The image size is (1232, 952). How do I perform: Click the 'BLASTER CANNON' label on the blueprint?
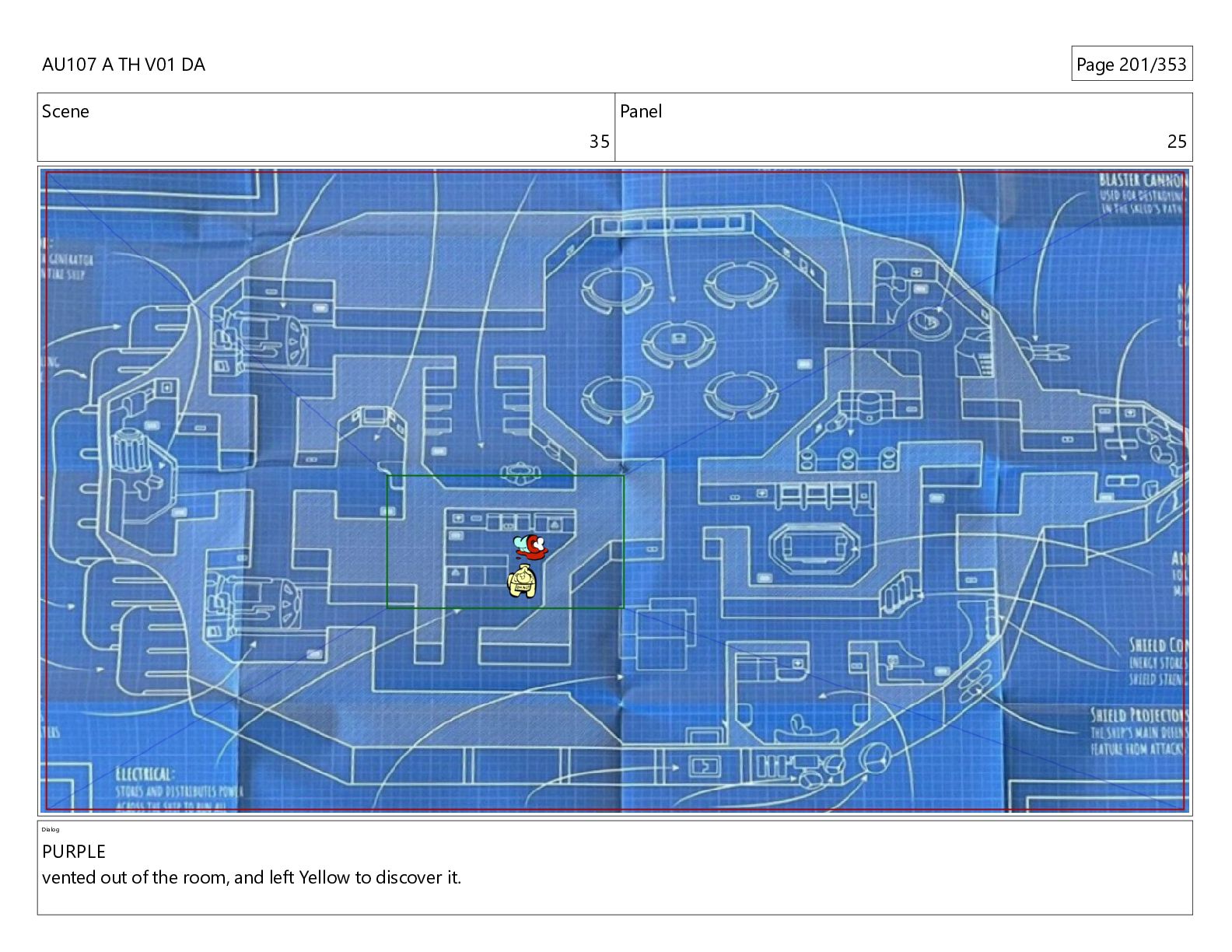[x=1143, y=181]
